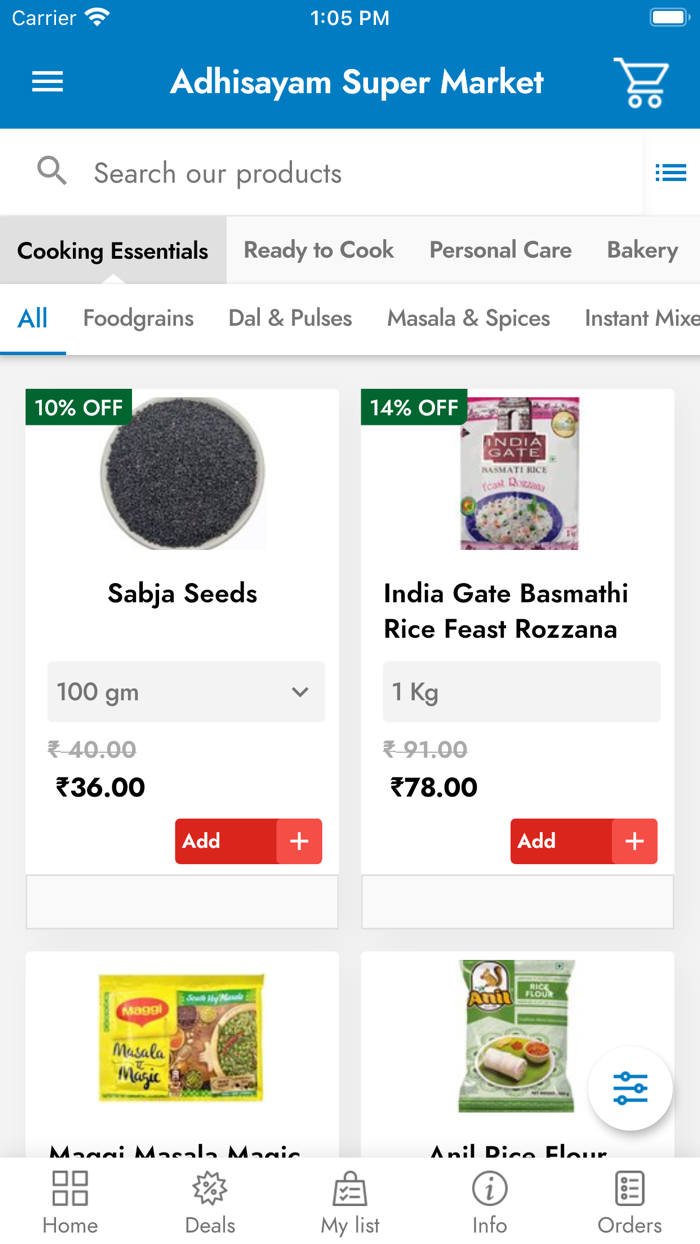700x1244 pixels.
Task: Select the Dal & Pulses subcategory
Action: (290, 317)
